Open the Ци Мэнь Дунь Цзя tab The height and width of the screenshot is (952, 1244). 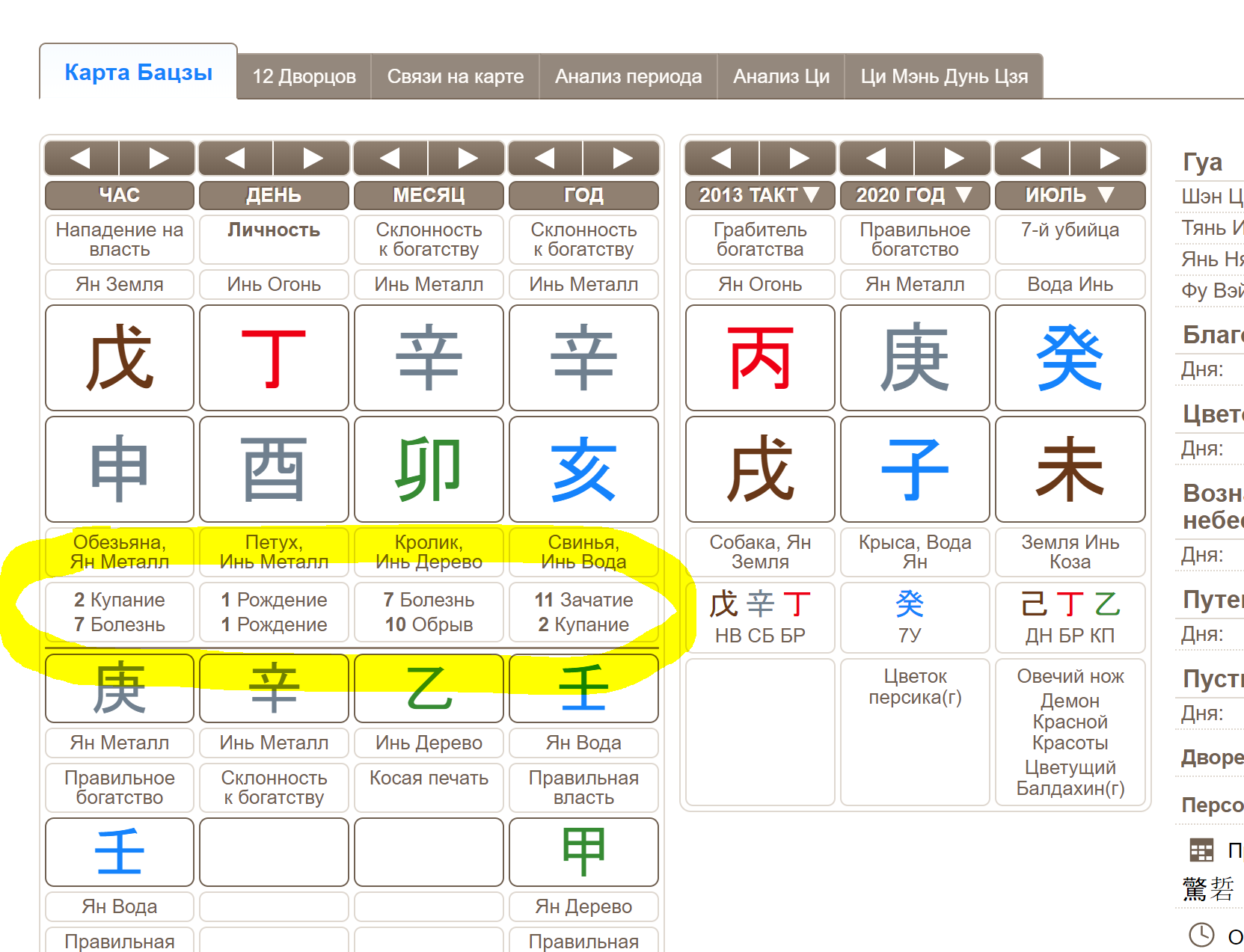[x=943, y=76]
